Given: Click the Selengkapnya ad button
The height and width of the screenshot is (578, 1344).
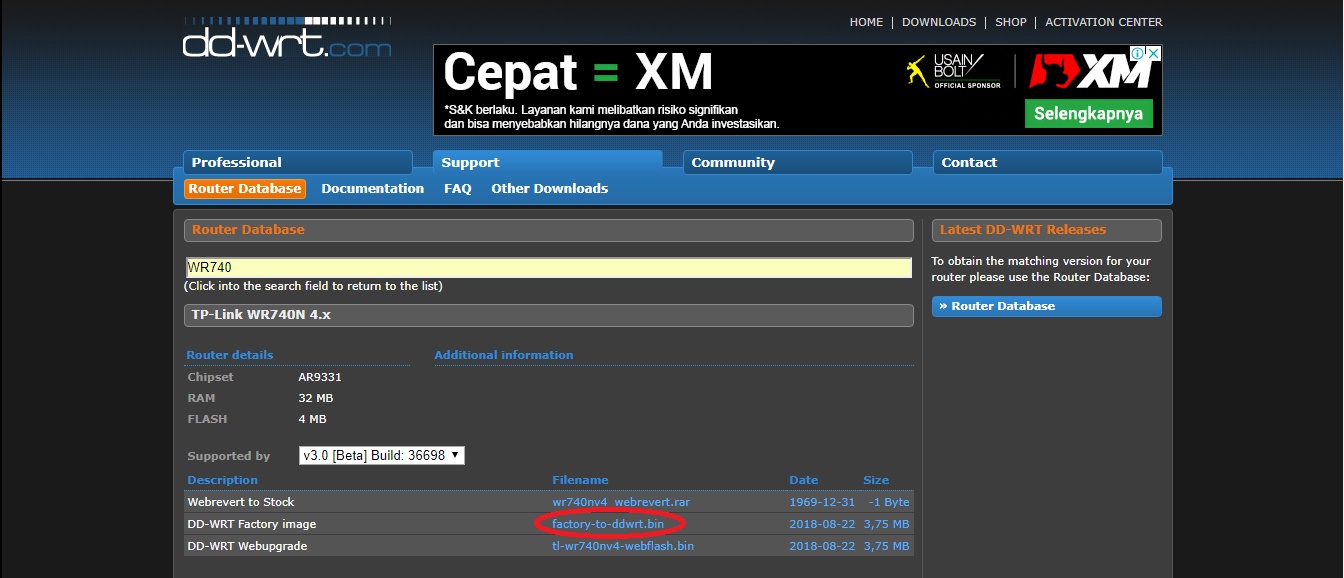Looking at the screenshot, I should (x=1089, y=113).
